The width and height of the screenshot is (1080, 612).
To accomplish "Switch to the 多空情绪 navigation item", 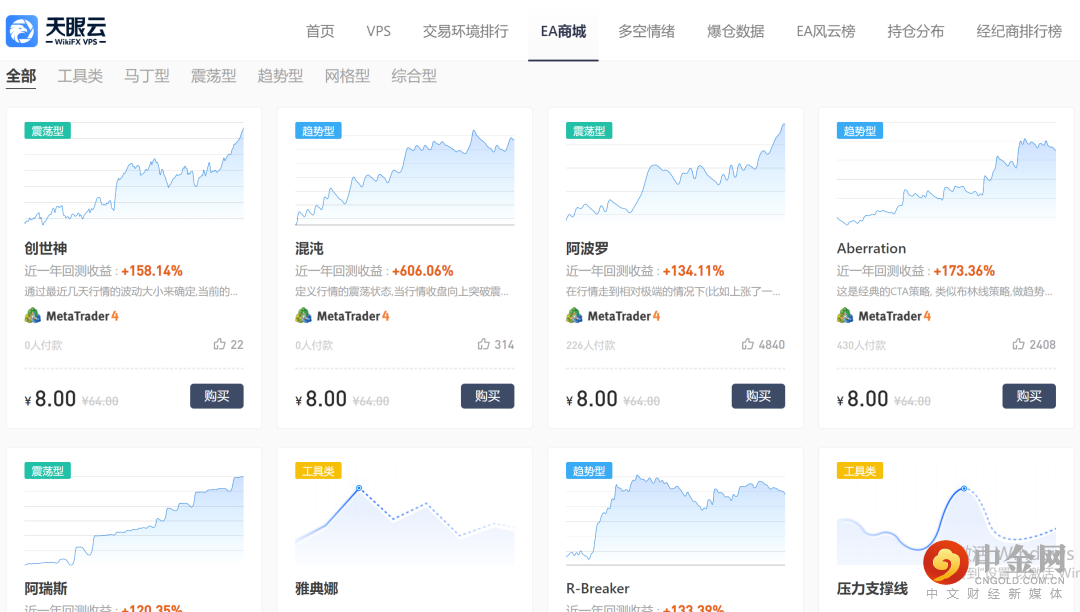I will 648,31.
